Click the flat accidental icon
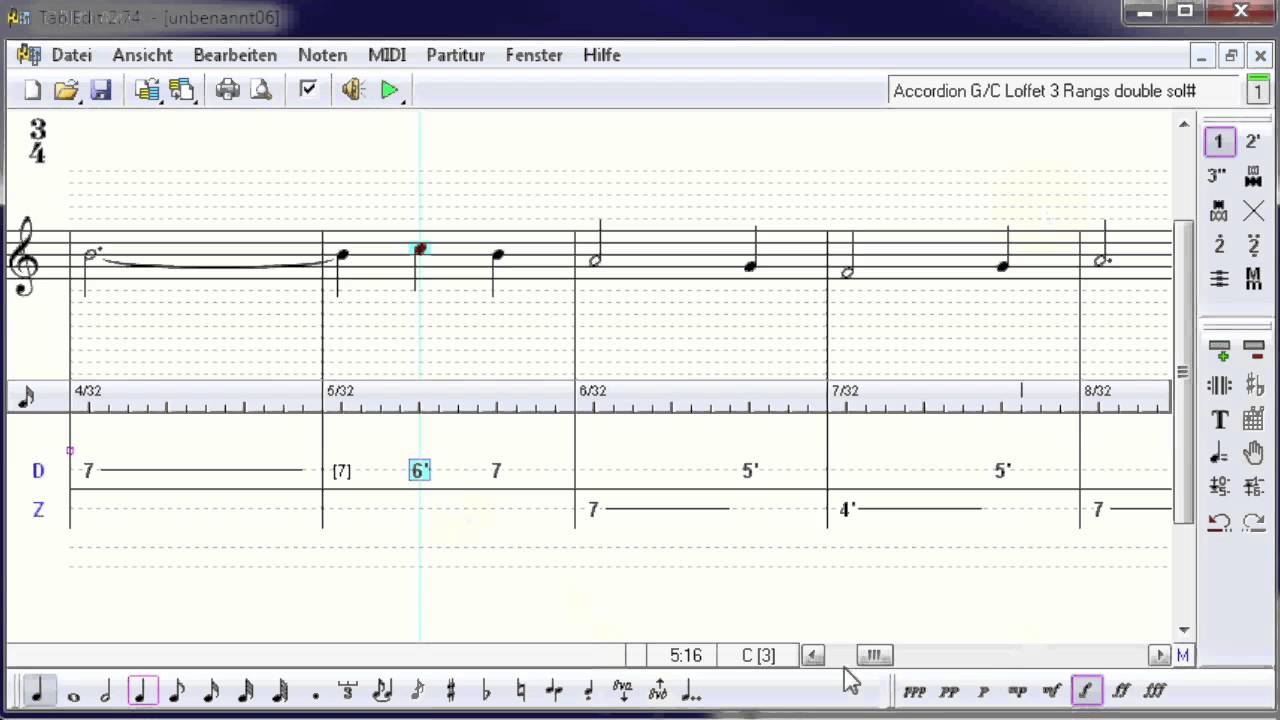 pos(486,691)
